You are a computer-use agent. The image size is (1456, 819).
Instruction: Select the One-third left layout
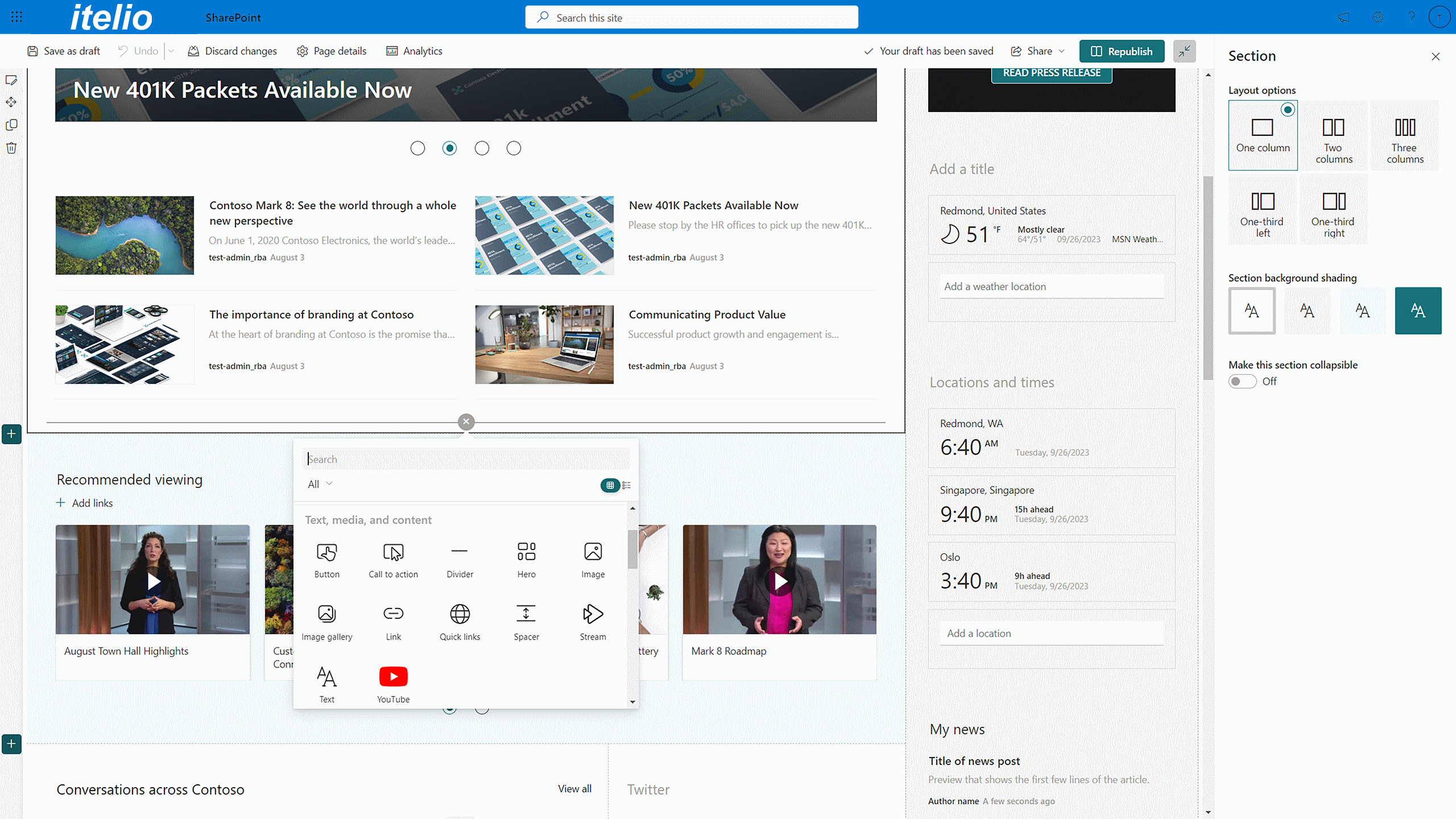point(1263,209)
